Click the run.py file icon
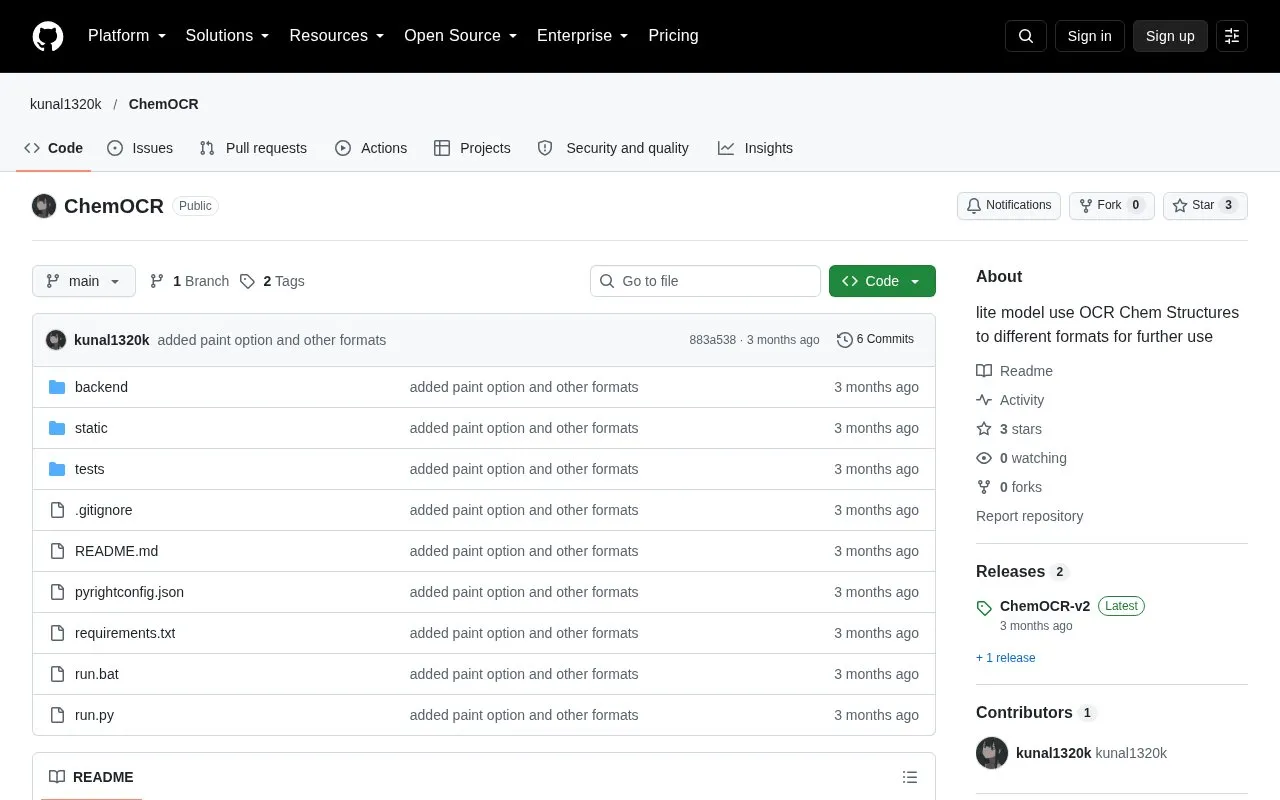The height and width of the screenshot is (800, 1280). 57,715
